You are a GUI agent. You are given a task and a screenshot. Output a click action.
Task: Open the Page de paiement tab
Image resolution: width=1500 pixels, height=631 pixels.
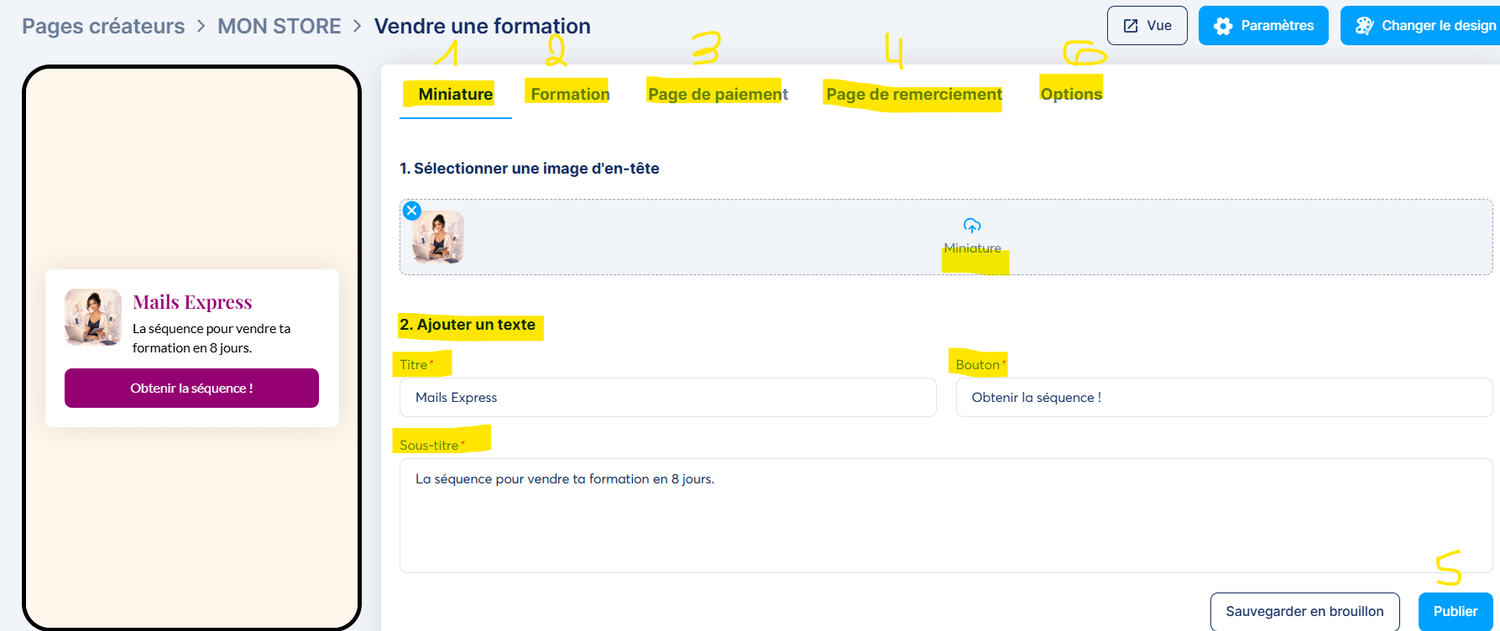click(x=718, y=94)
